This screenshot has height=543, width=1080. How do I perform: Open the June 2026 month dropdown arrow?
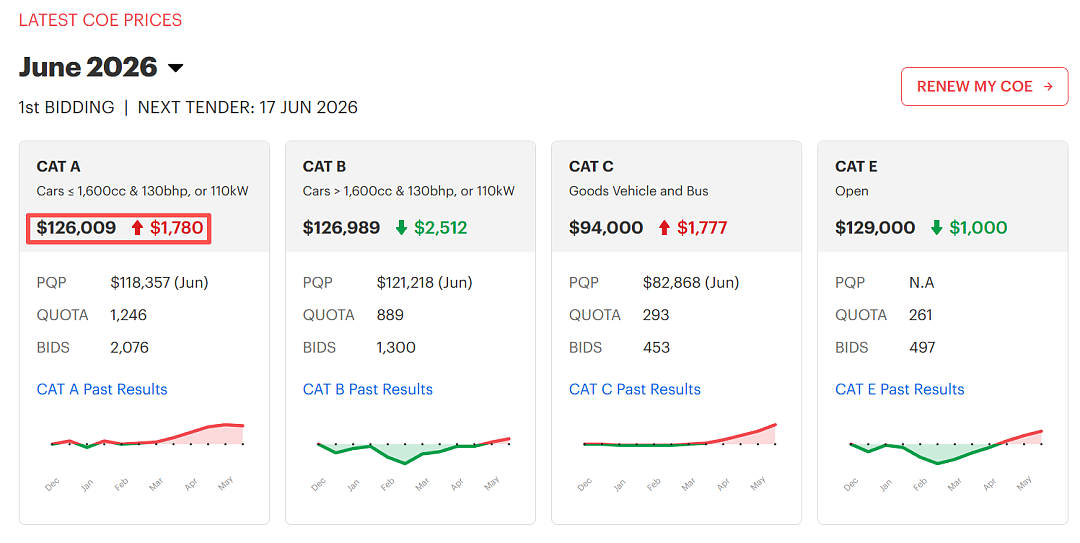click(x=176, y=68)
